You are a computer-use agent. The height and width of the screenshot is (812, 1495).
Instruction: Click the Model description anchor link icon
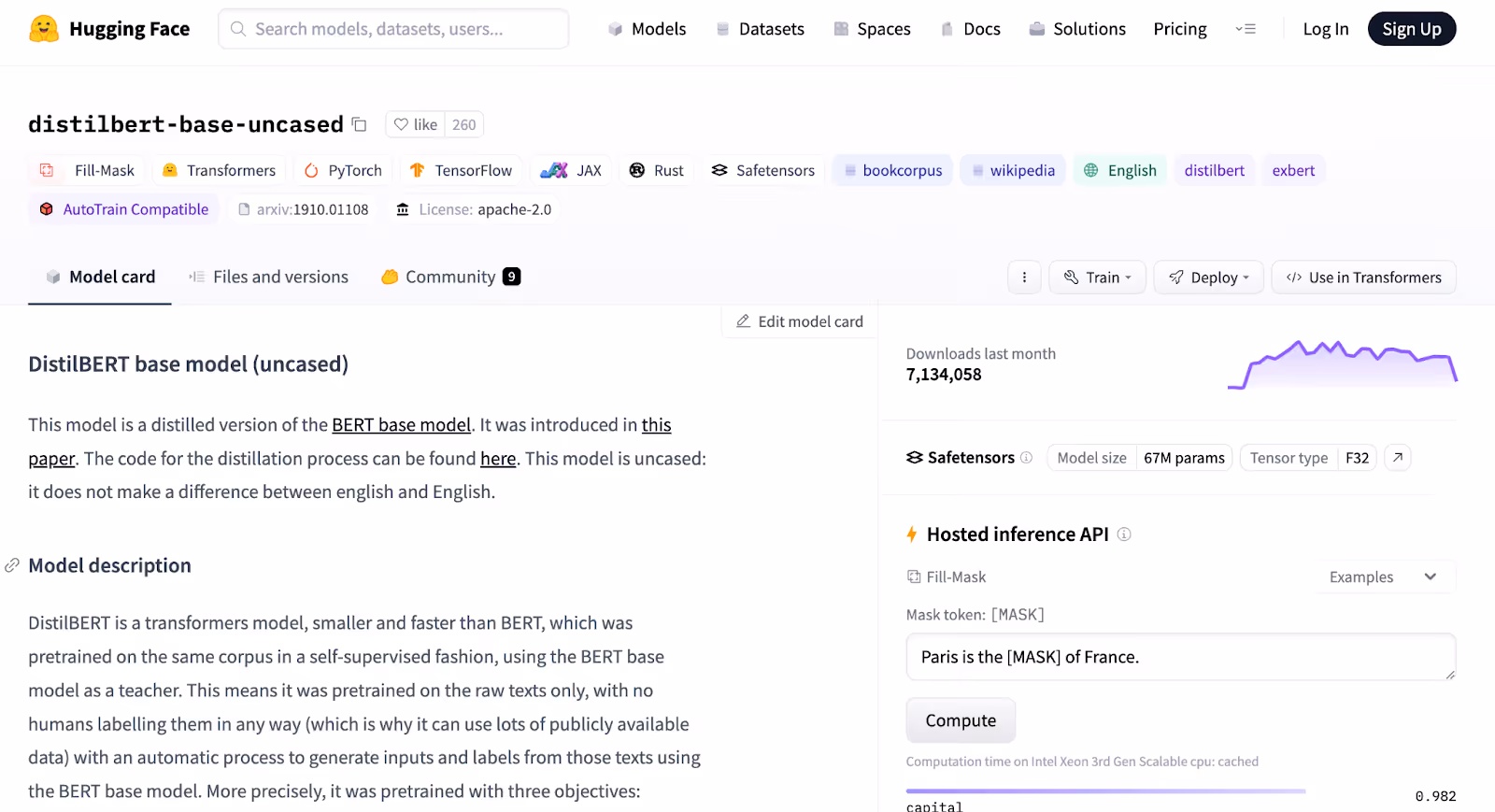click(12, 565)
